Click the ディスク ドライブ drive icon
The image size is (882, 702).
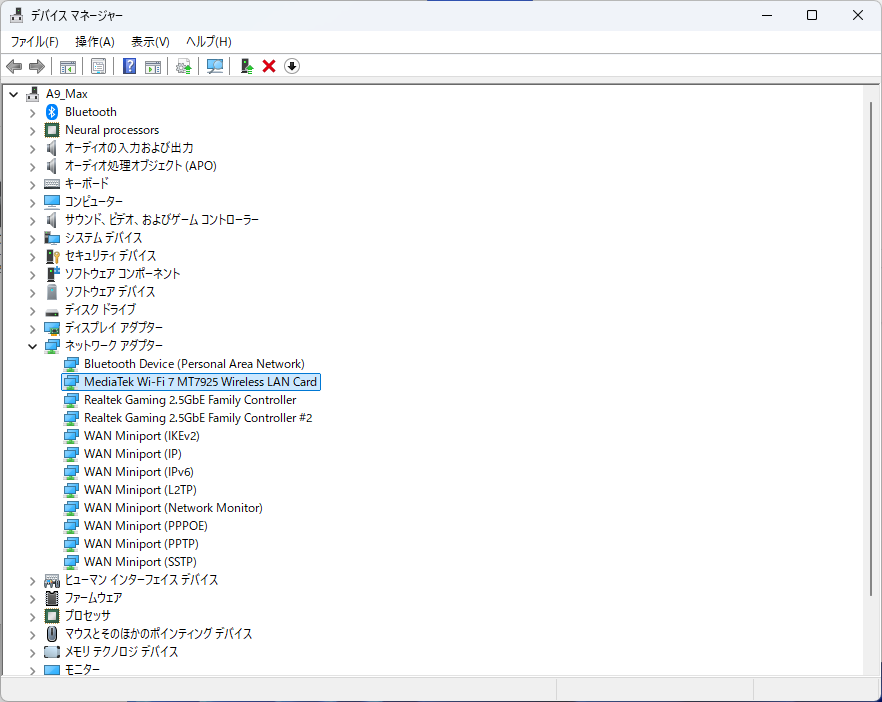(x=52, y=311)
